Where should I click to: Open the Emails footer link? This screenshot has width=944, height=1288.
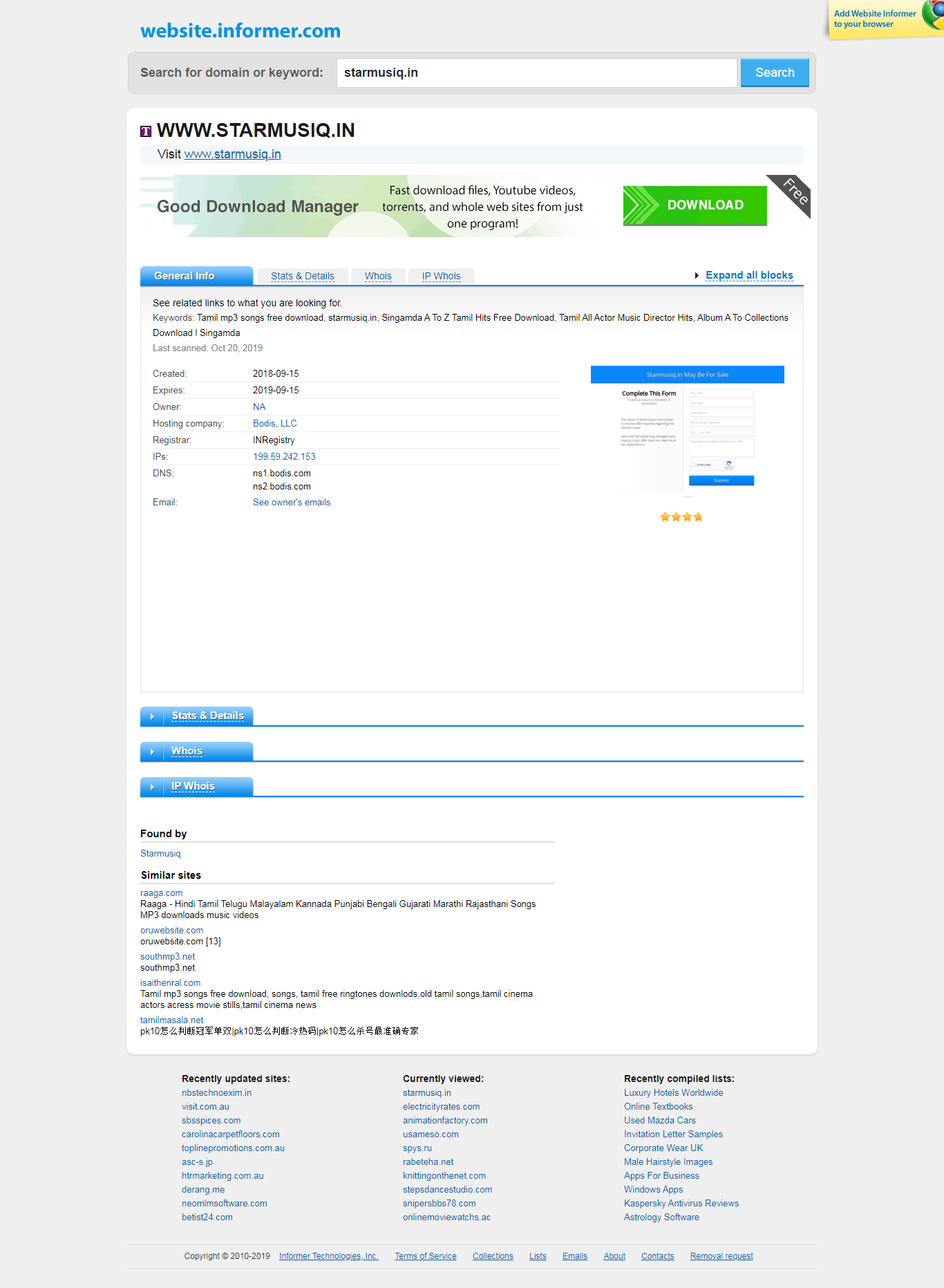574,1256
